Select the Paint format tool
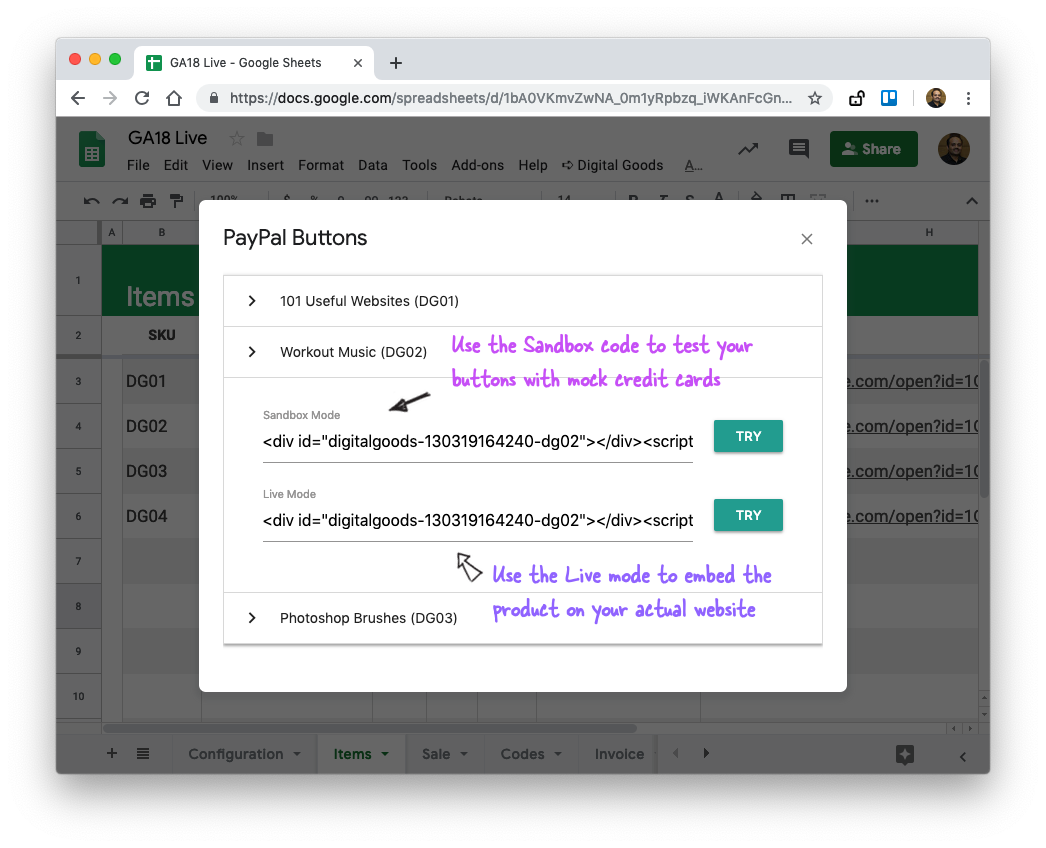Image resolution: width=1046 pixels, height=848 pixels. click(177, 201)
